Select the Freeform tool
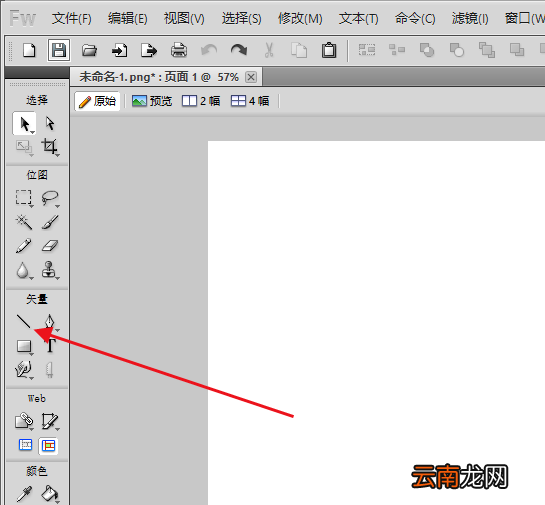Viewport: 545px width, 505px height. pyautogui.click(x=24, y=369)
